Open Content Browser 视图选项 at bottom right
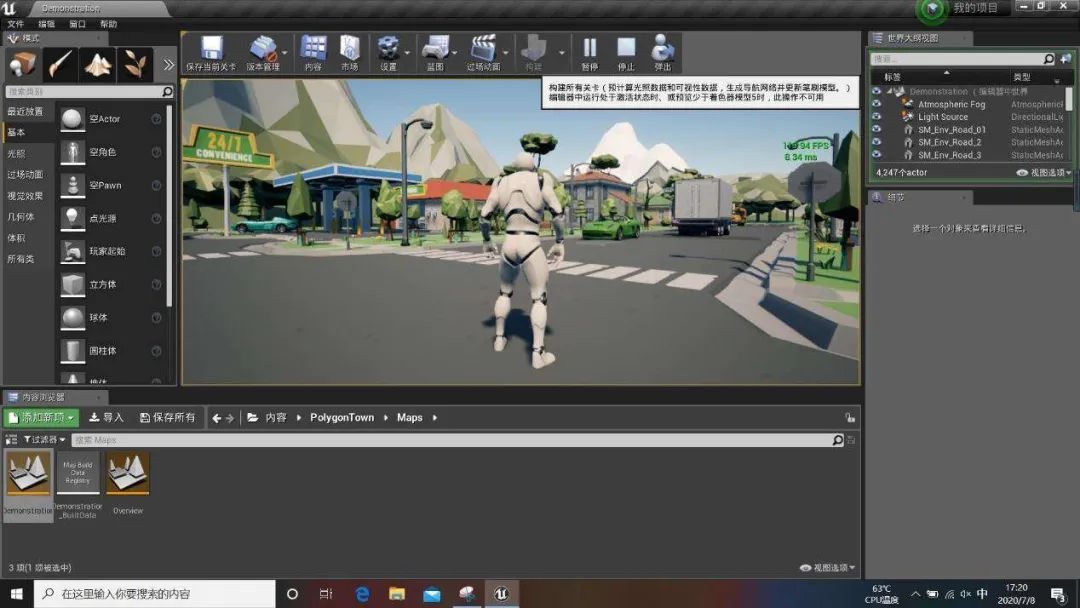The height and width of the screenshot is (608, 1080). point(828,568)
